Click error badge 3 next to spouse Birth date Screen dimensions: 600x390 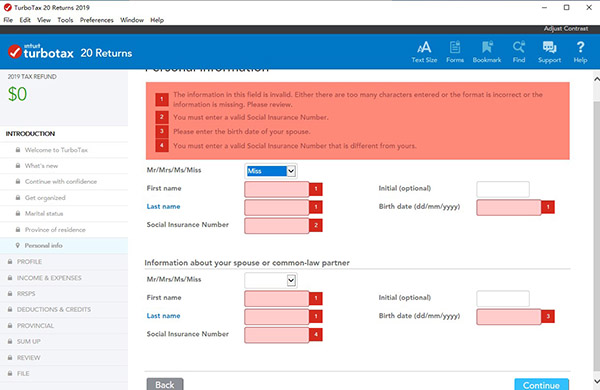pos(548,316)
